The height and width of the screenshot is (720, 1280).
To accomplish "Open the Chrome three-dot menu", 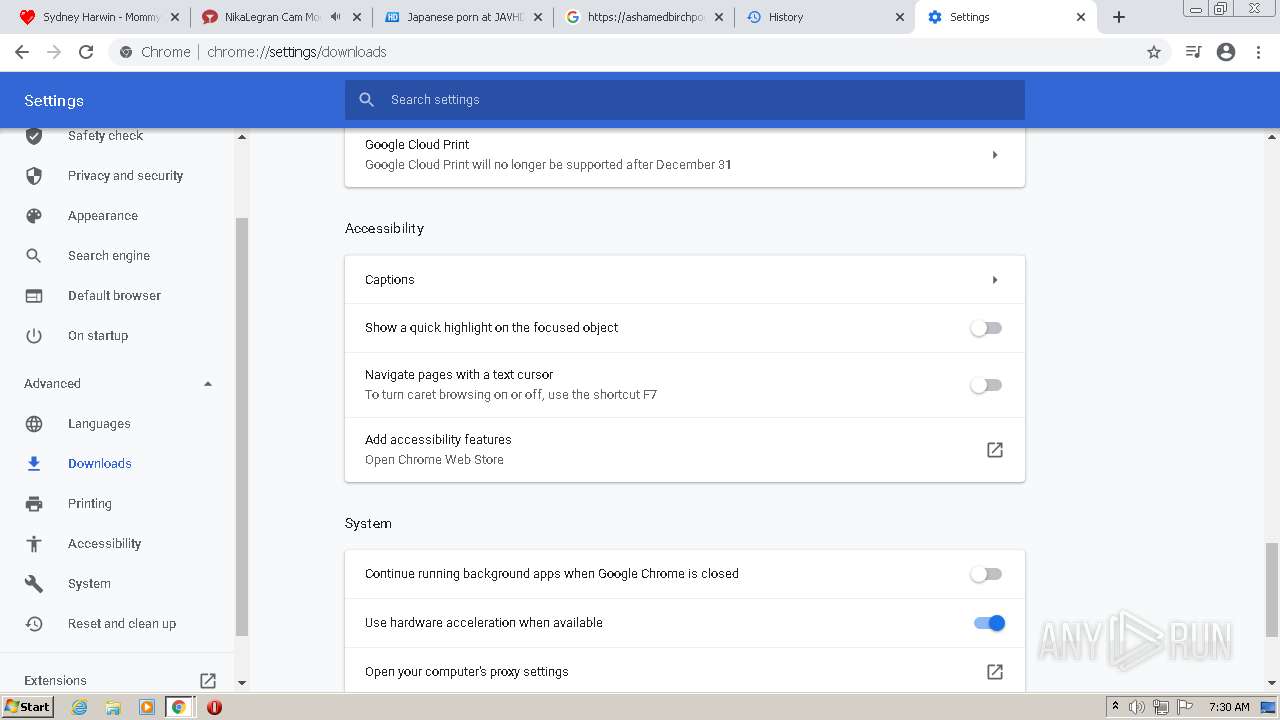I will click(1258, 52).
